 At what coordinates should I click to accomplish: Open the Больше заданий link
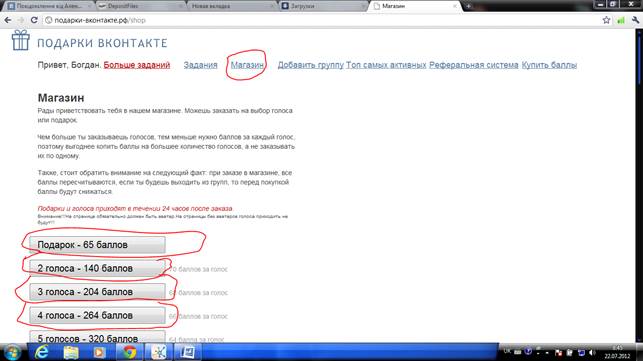pyautogui.click(x=137, y=65)
